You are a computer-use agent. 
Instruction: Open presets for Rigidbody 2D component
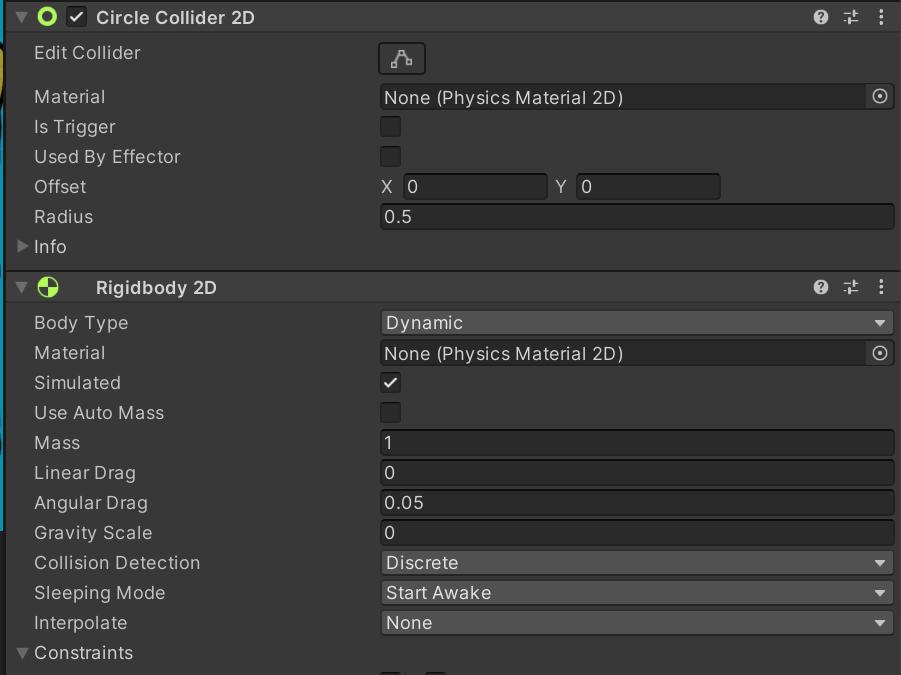click(851, 287)
